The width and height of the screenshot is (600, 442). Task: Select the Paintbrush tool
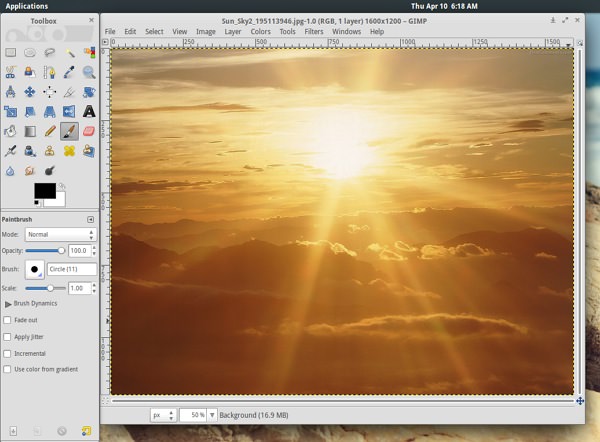[x=69, y=131]
